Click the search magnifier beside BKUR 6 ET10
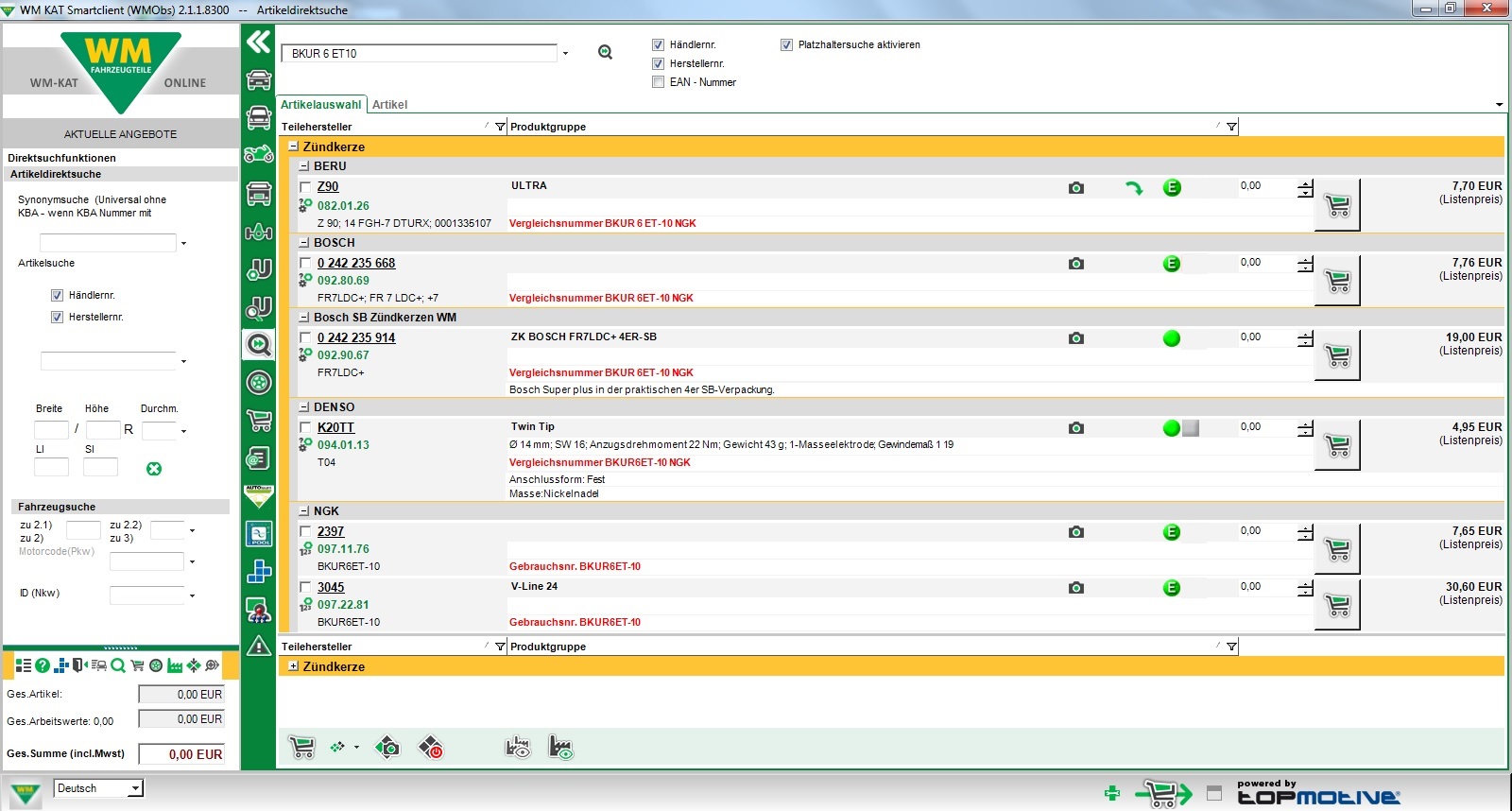 606,53
